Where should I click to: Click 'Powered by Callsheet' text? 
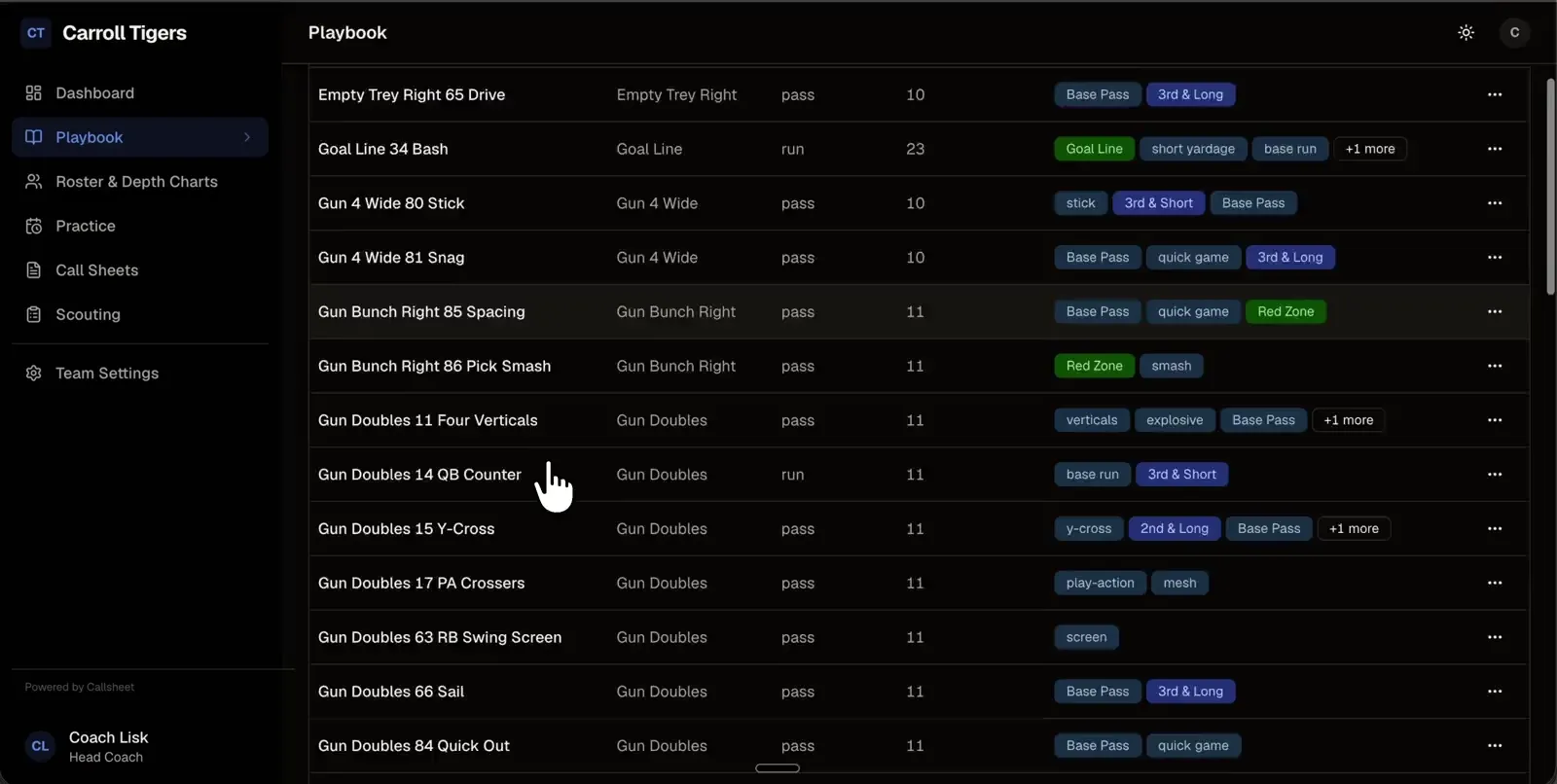coord(80,687)
